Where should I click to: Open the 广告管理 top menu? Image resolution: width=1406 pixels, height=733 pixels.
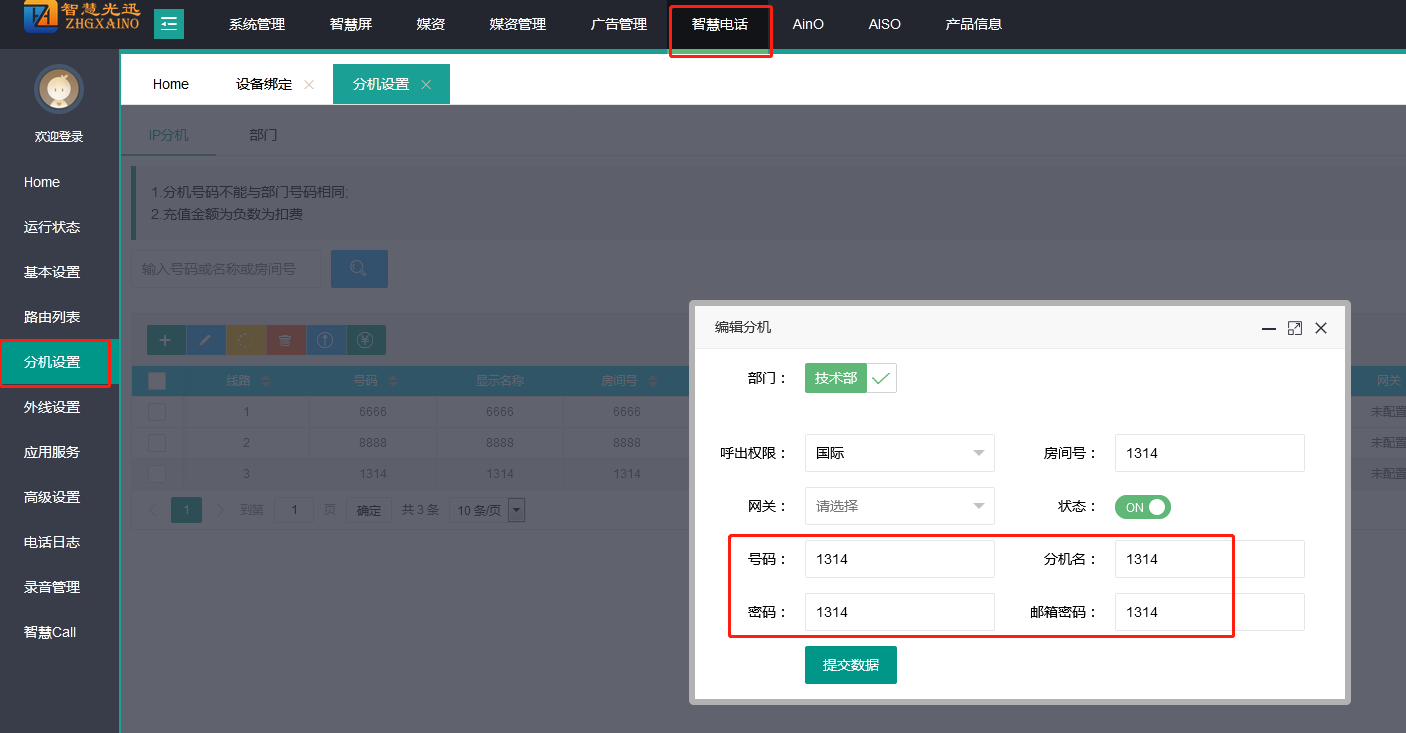click(x=619, y=24)
